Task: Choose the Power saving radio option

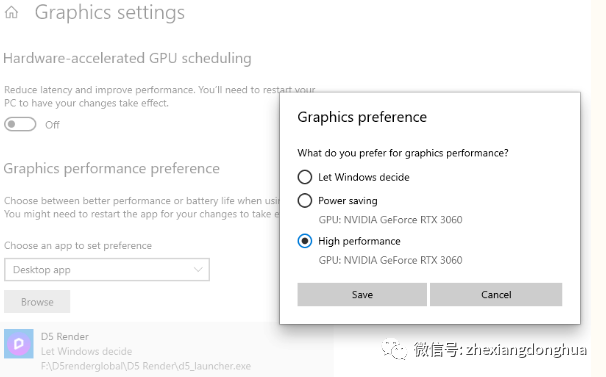Action: [305, 200]
